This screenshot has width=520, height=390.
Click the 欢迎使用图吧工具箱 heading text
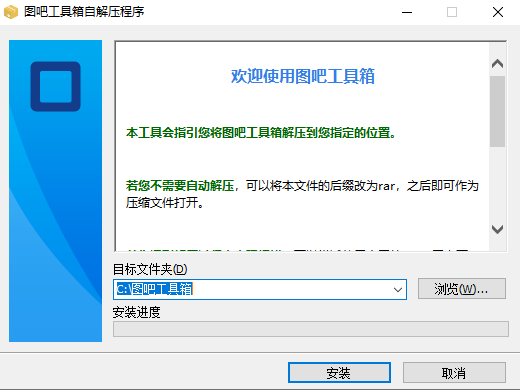(x=303, y=76)
